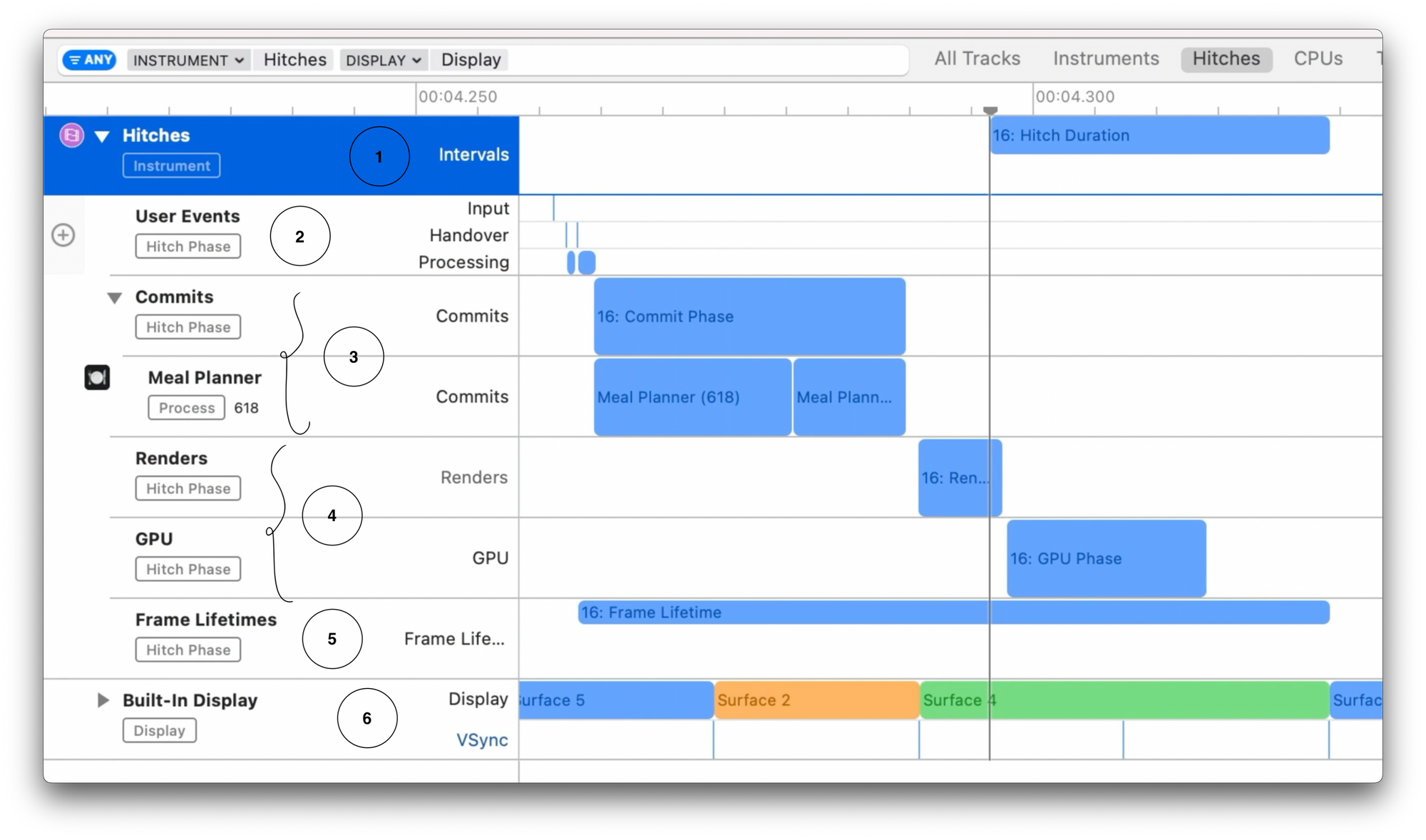
Task: Switch to the Instruments tab
Action: pyautogui.click(x=1105, y=59)
